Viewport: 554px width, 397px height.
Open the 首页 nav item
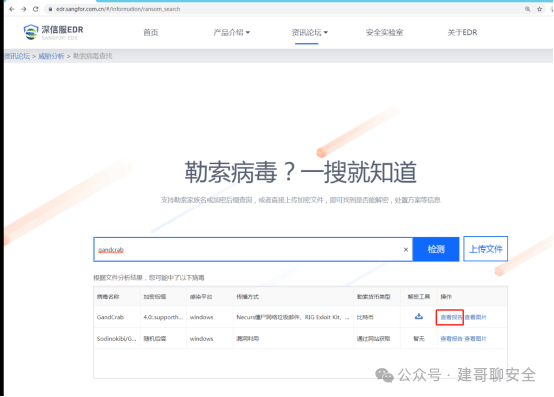[151, 32]
